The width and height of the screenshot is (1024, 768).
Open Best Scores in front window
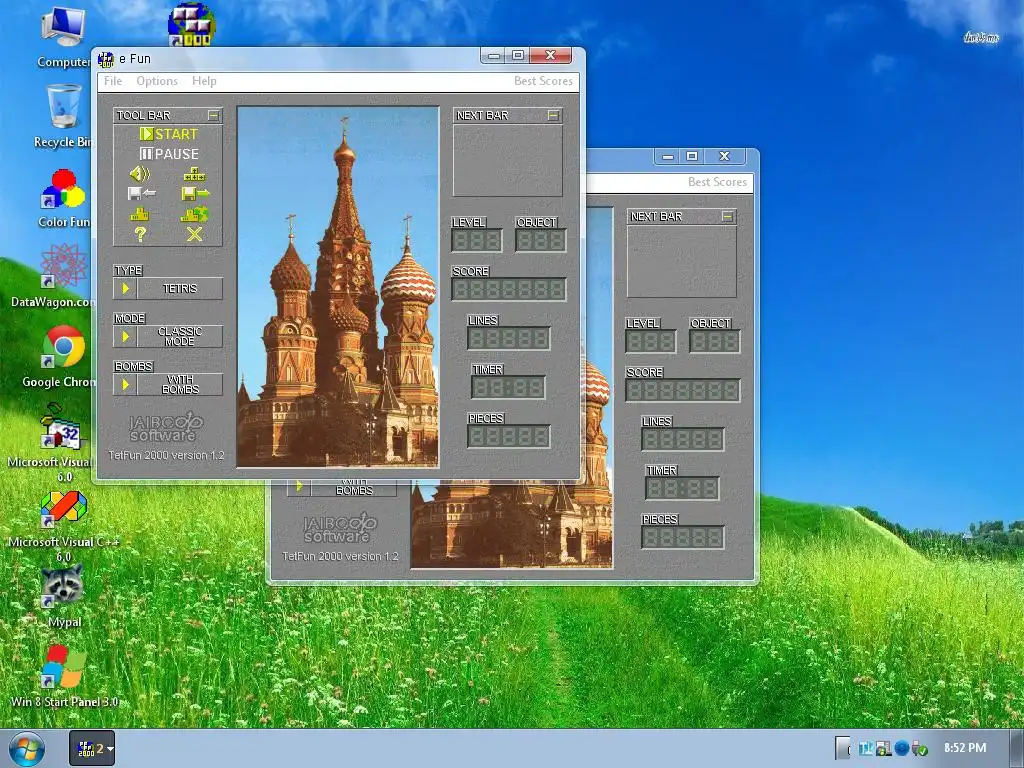coord(543,81)
